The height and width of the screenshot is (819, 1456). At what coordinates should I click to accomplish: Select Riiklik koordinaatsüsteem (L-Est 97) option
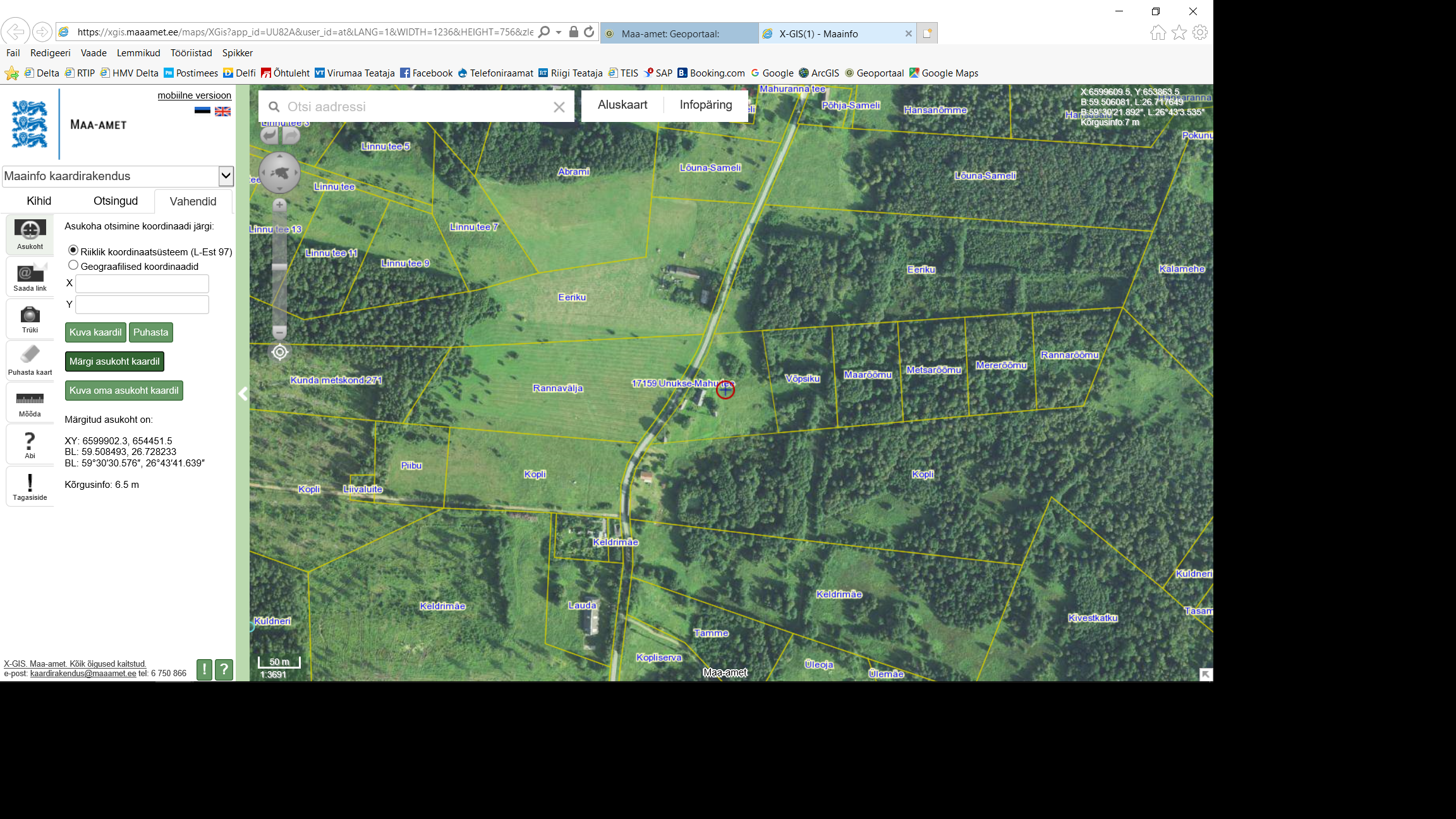coord(73,250)
